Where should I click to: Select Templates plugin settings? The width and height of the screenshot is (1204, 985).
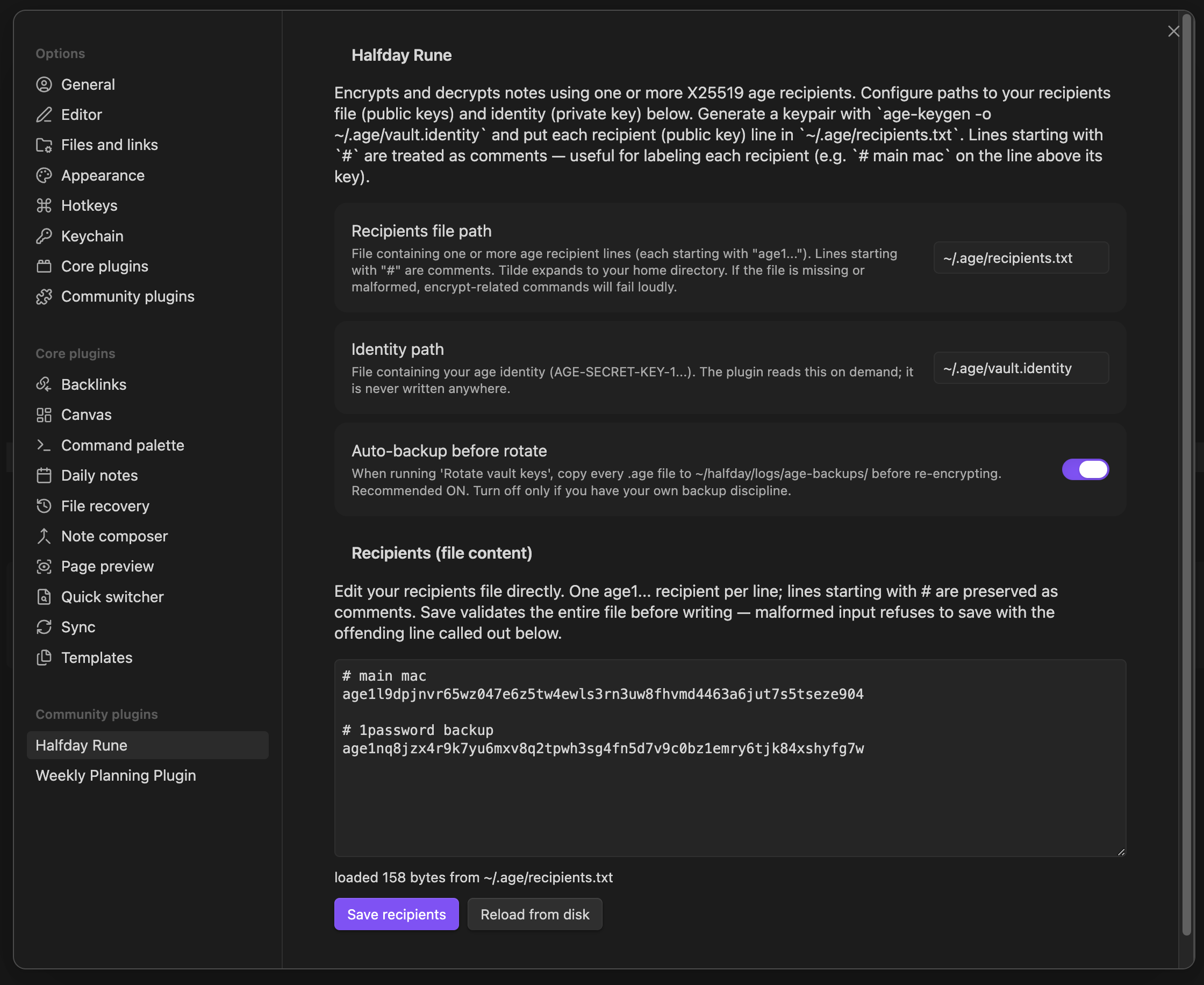tap(147, 658)
